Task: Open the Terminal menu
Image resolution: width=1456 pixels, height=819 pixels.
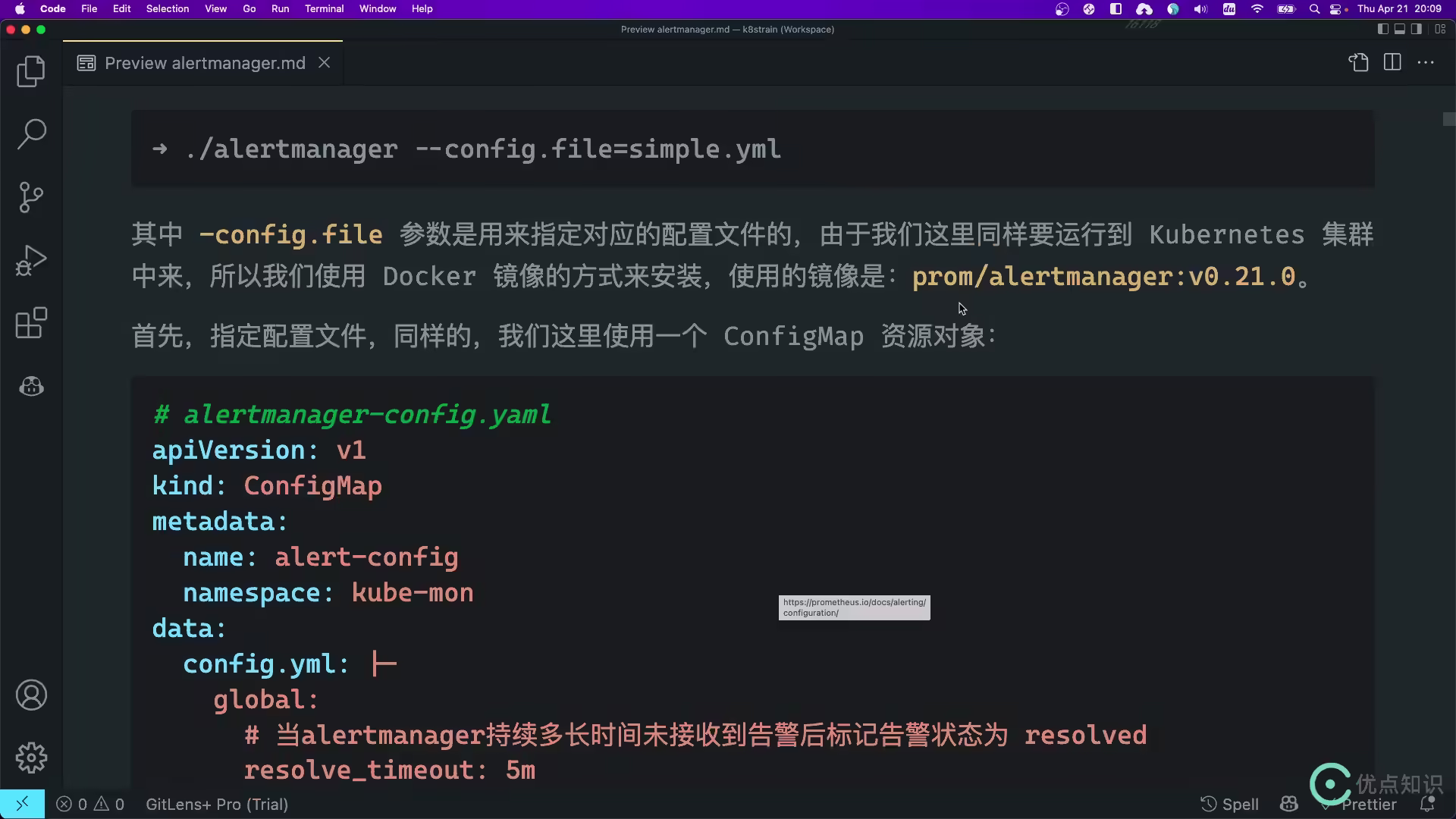Action: [324, 8]
